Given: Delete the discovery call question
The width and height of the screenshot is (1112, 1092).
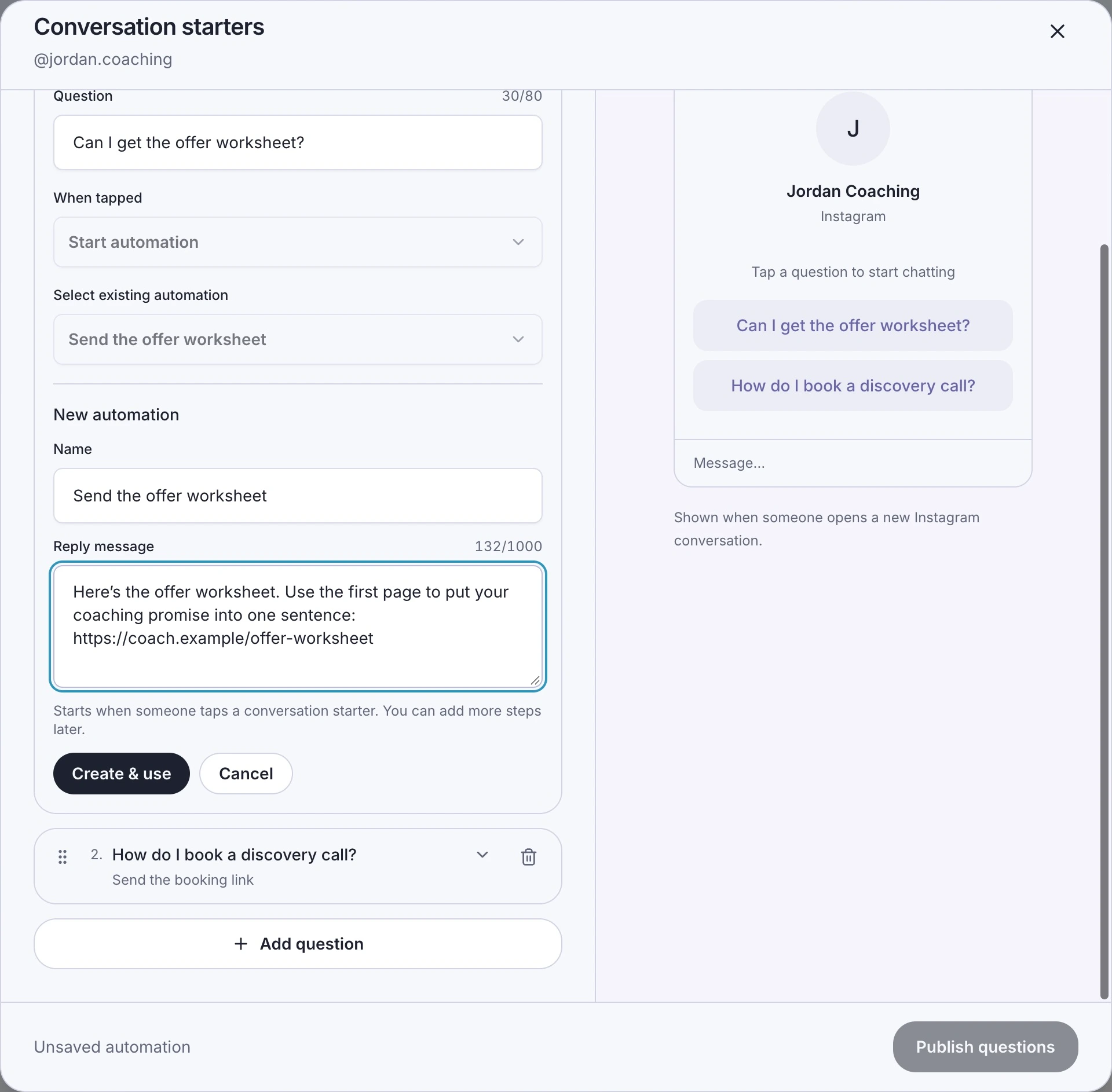Looking at the screenshot, I should coord(528,856).
